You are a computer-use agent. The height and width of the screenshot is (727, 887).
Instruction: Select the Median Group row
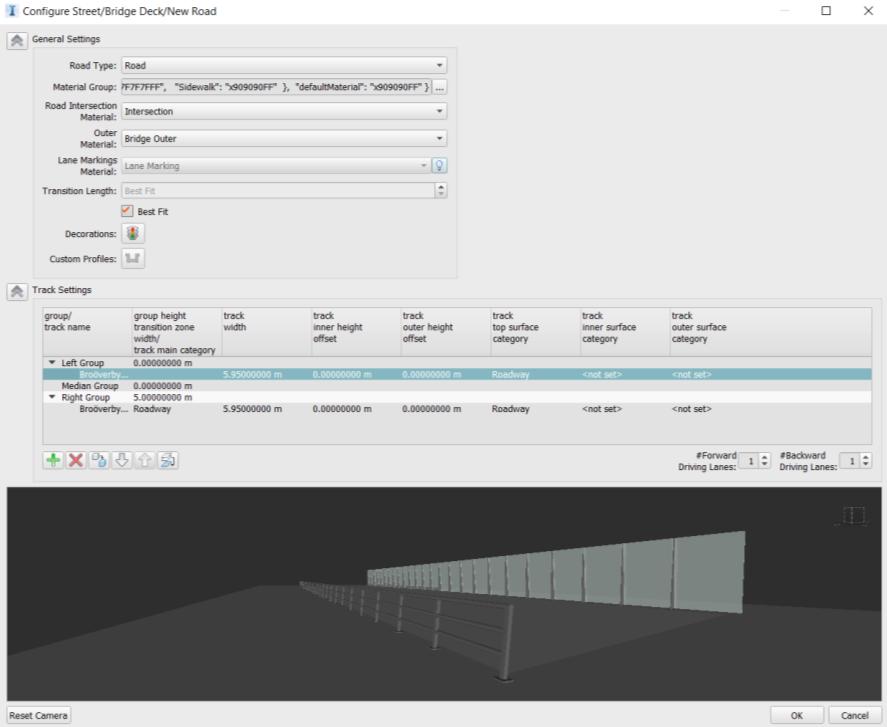click(x=457, y=386)
